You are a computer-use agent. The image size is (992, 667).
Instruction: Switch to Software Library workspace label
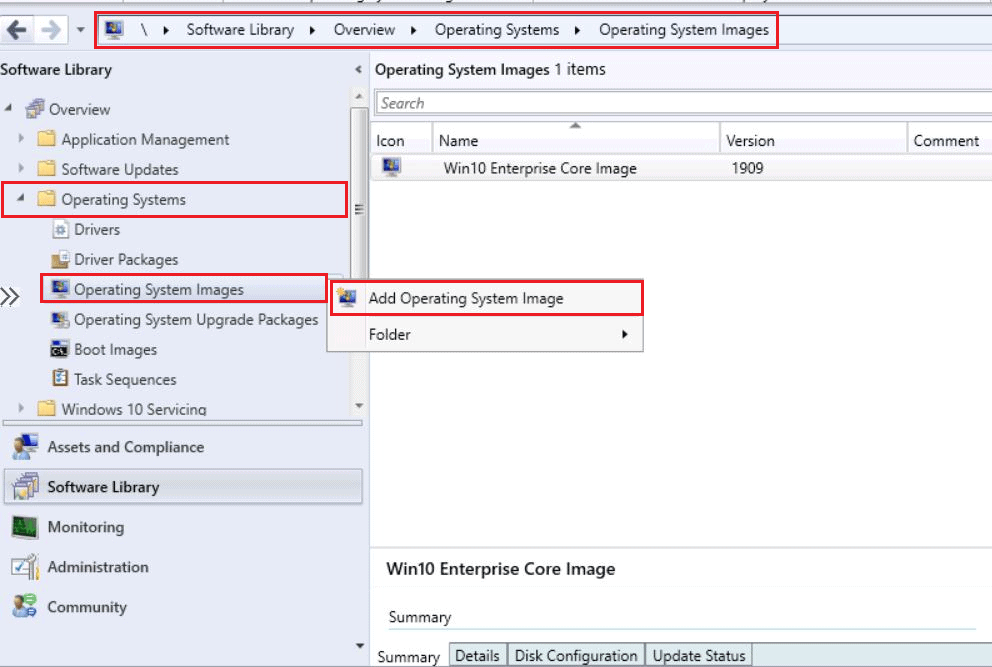(103, 487)
